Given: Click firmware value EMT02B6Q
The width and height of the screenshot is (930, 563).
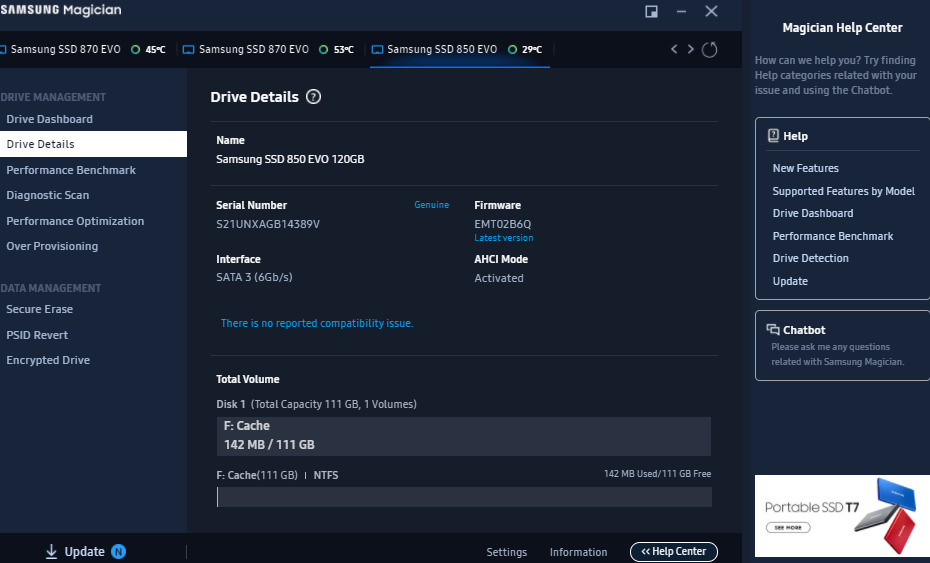Looking at the screenshot, I should pyautogui.click(x=502, y=224).
